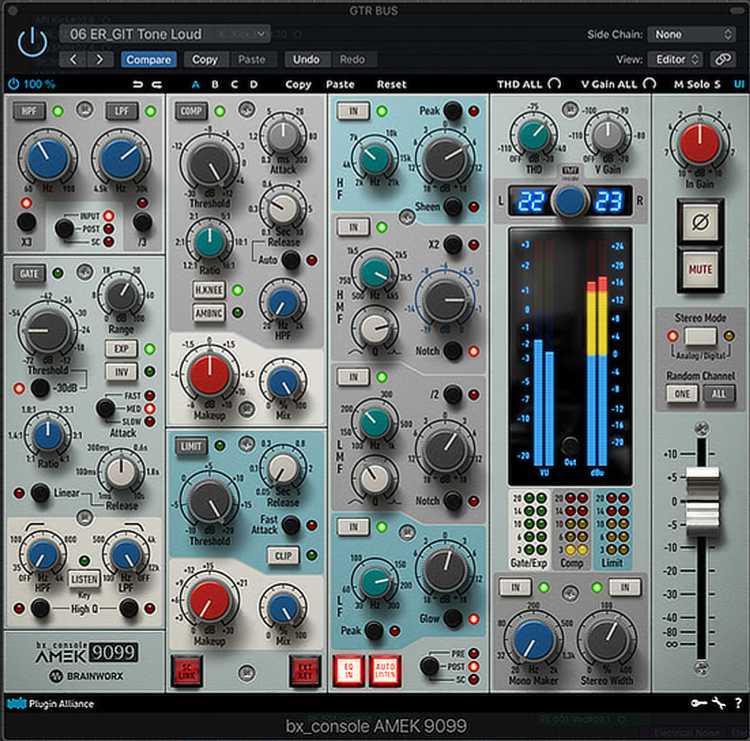Click the gate Threshold knob

tap(47, 331)
